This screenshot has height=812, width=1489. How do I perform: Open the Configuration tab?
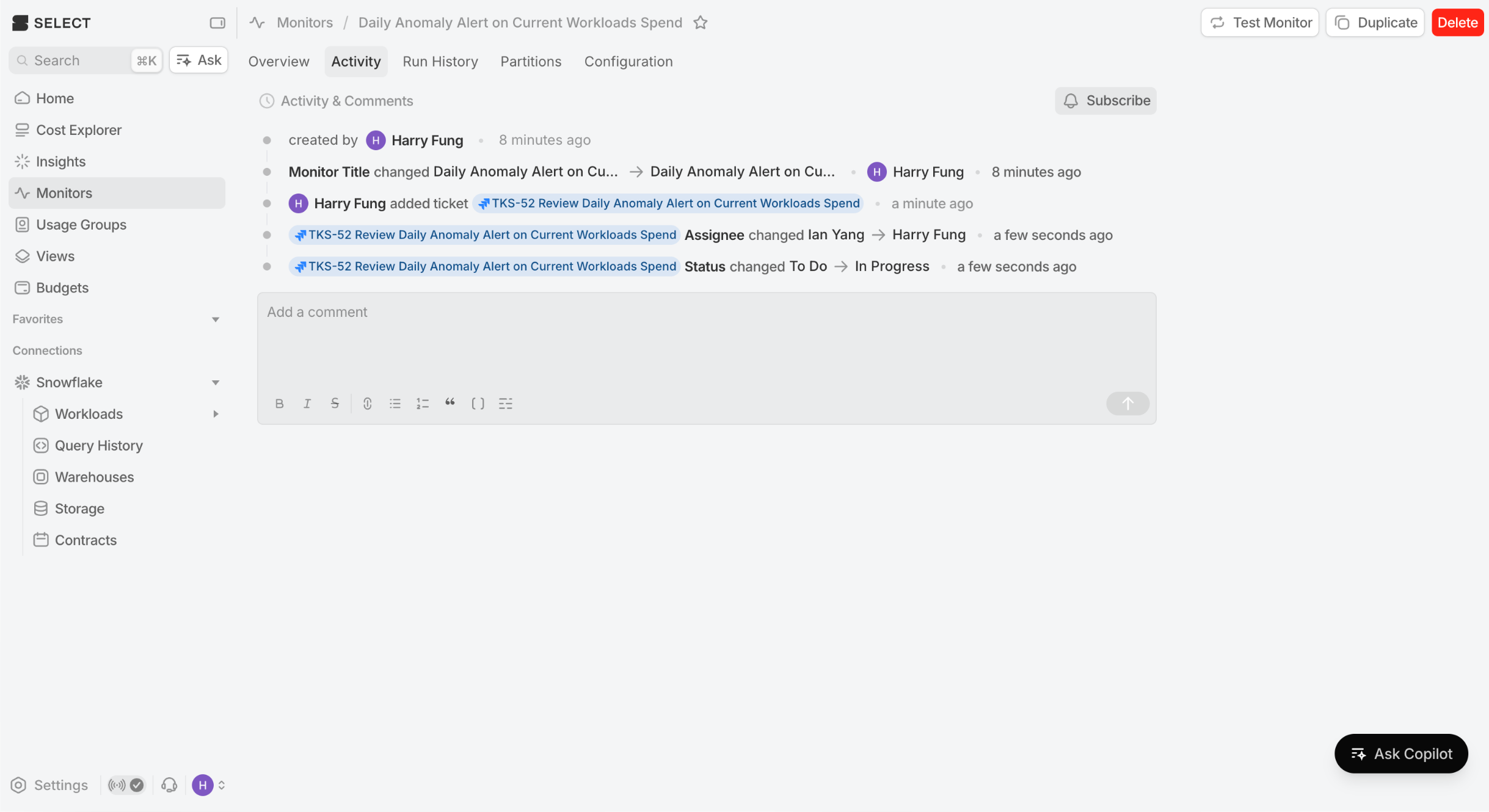628,62
